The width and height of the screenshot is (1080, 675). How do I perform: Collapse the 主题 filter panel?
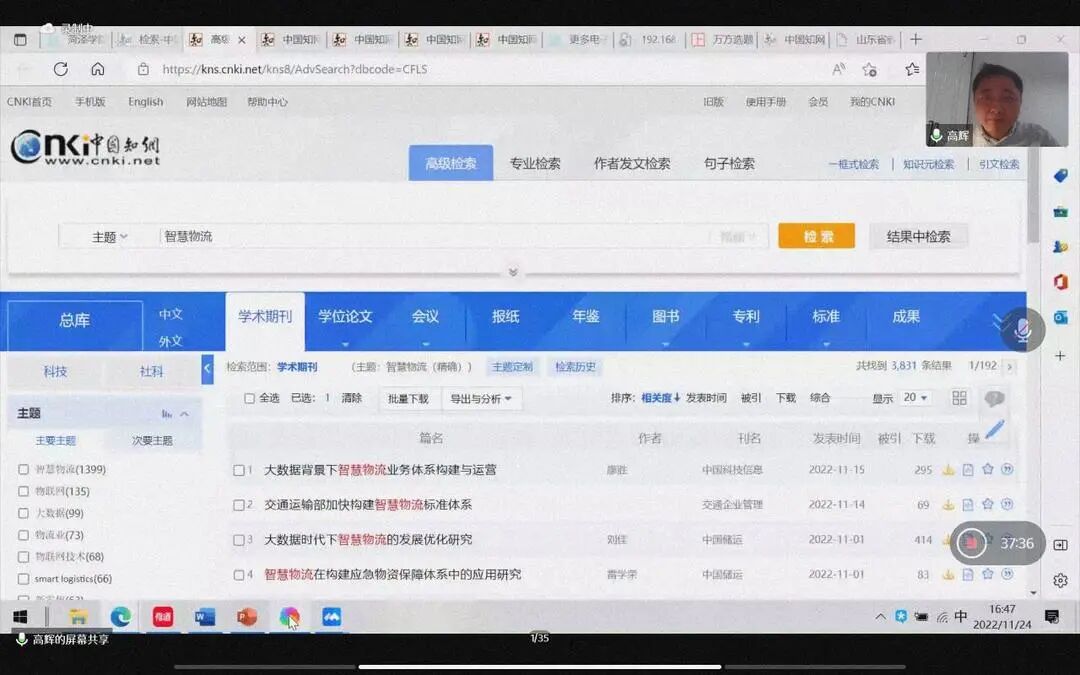185,414
